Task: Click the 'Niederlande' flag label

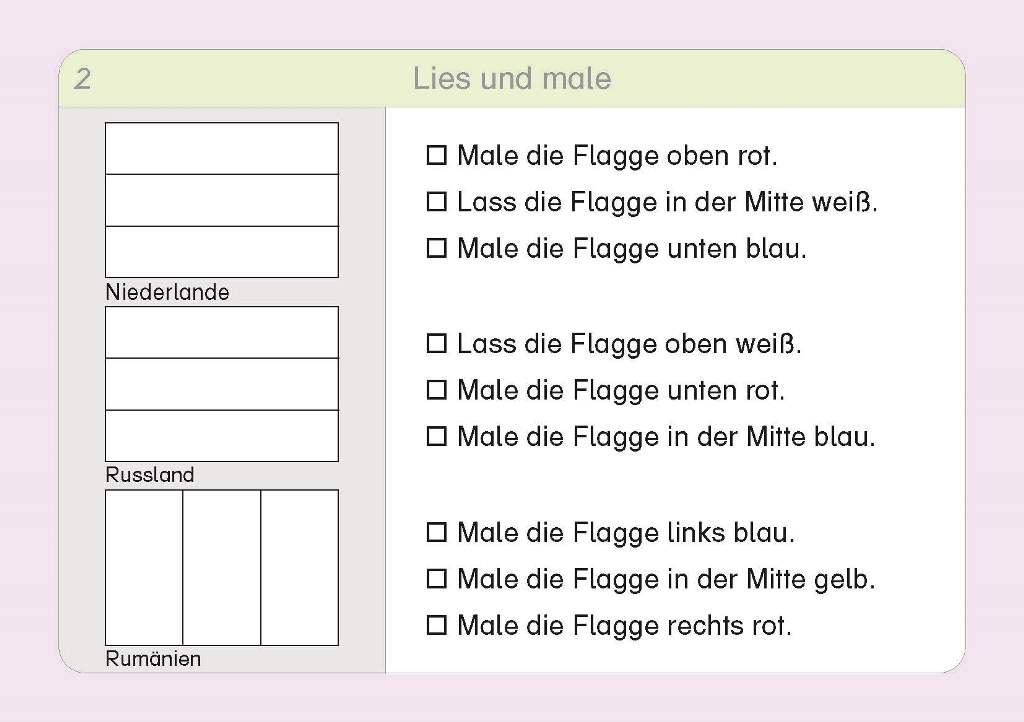Action: coord(167,292)
